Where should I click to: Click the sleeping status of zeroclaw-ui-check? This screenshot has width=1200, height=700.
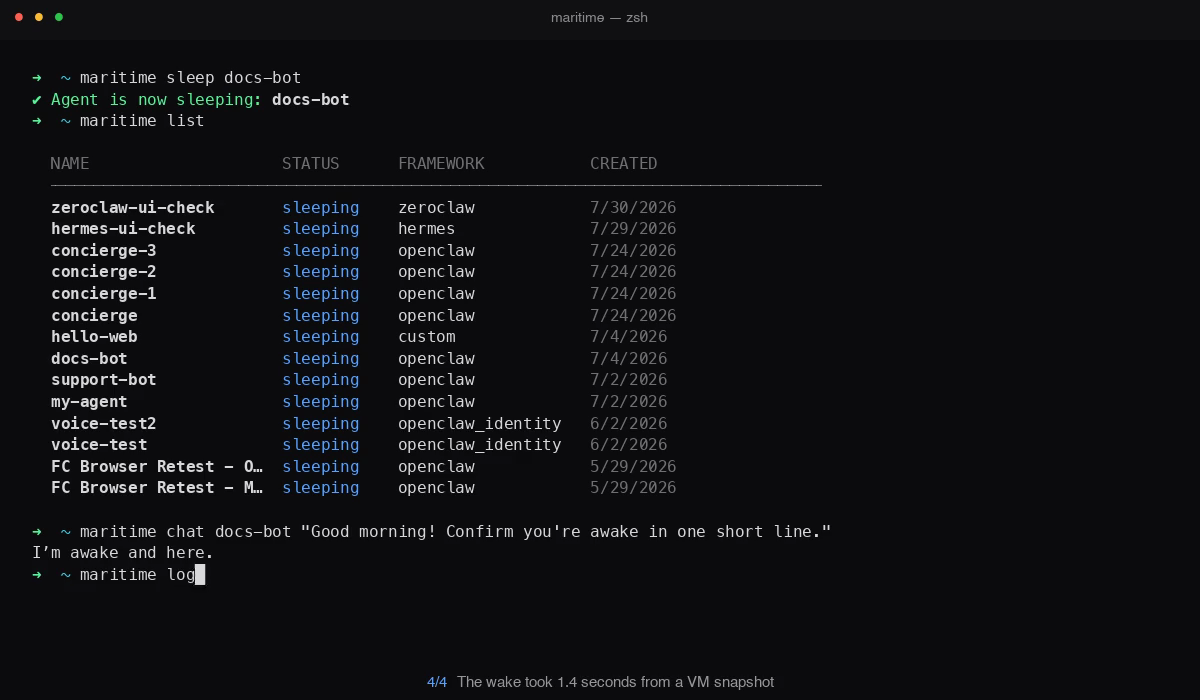tap(320, 207)
